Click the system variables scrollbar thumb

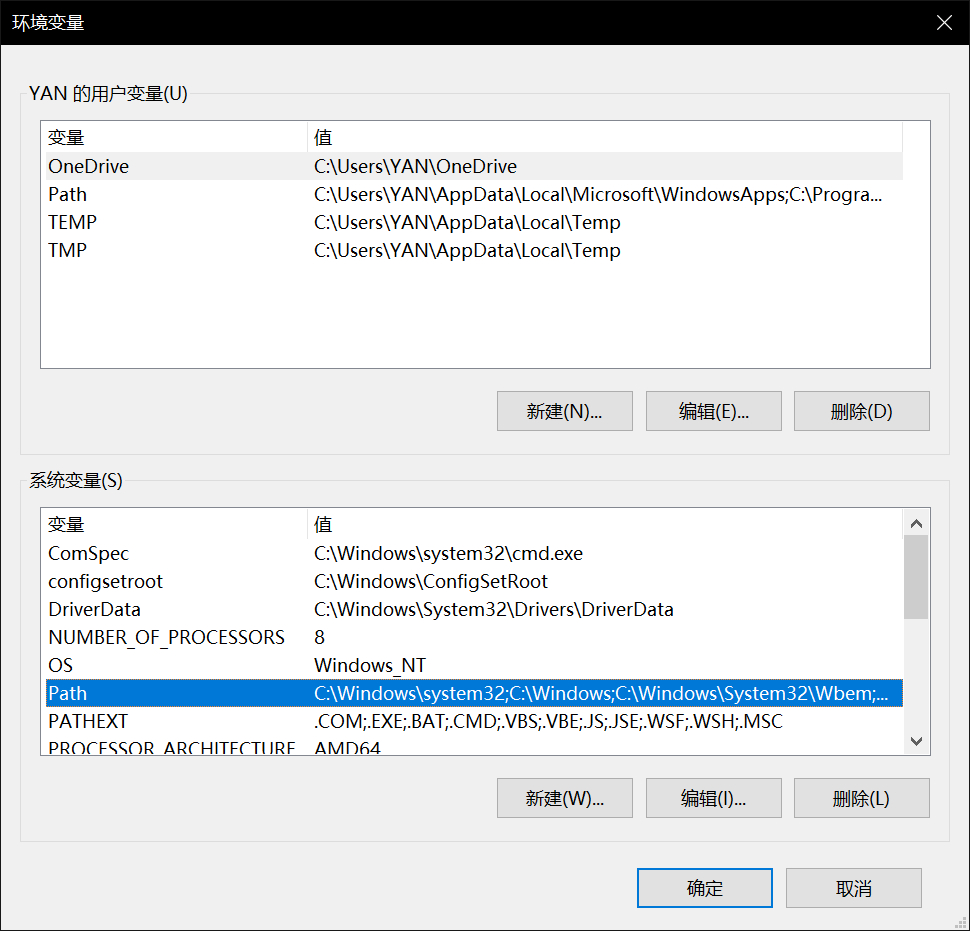(x=916, y=577)
